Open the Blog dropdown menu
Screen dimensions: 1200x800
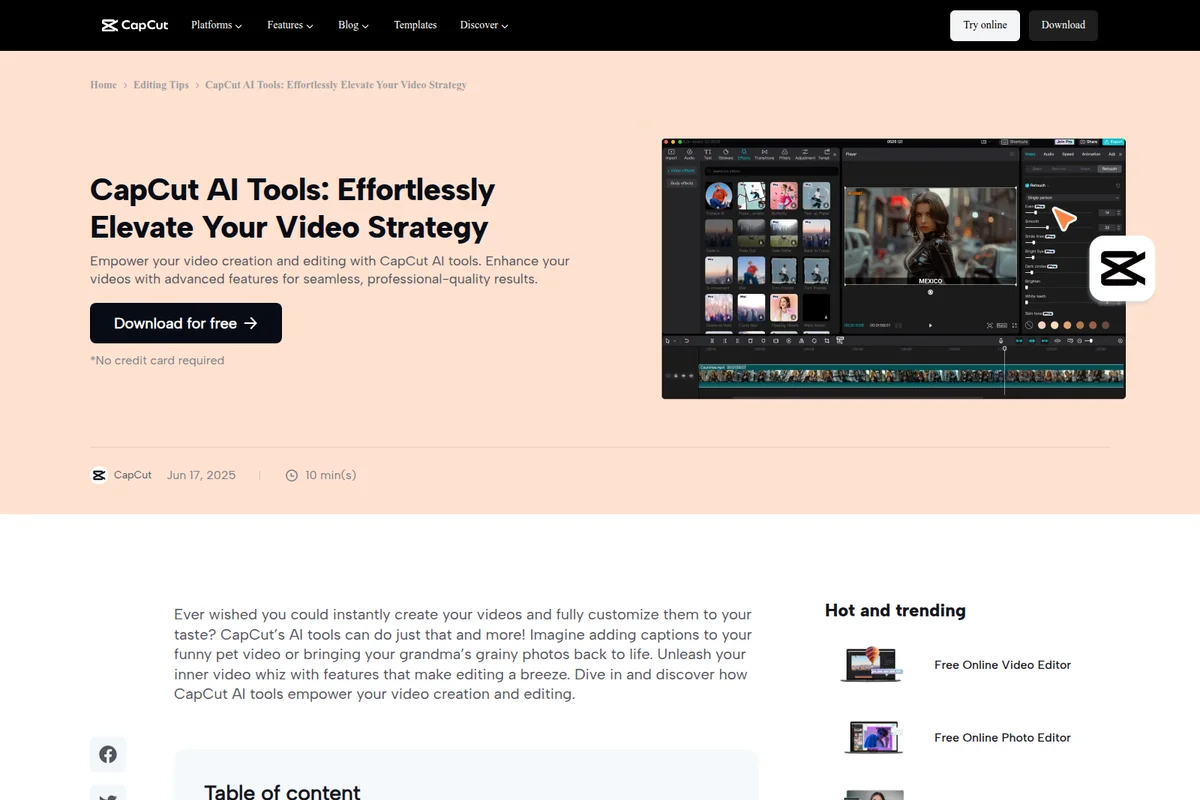[x=353, y=25]
